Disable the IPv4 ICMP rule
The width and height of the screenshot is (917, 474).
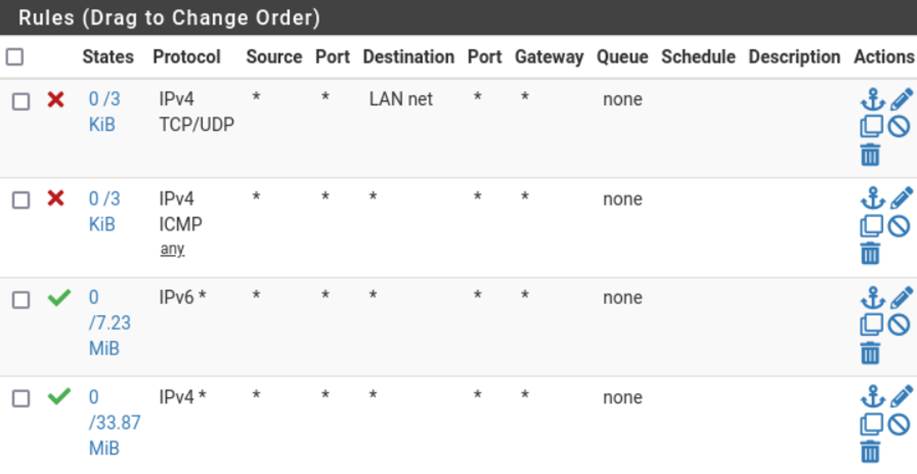(898, 226)
